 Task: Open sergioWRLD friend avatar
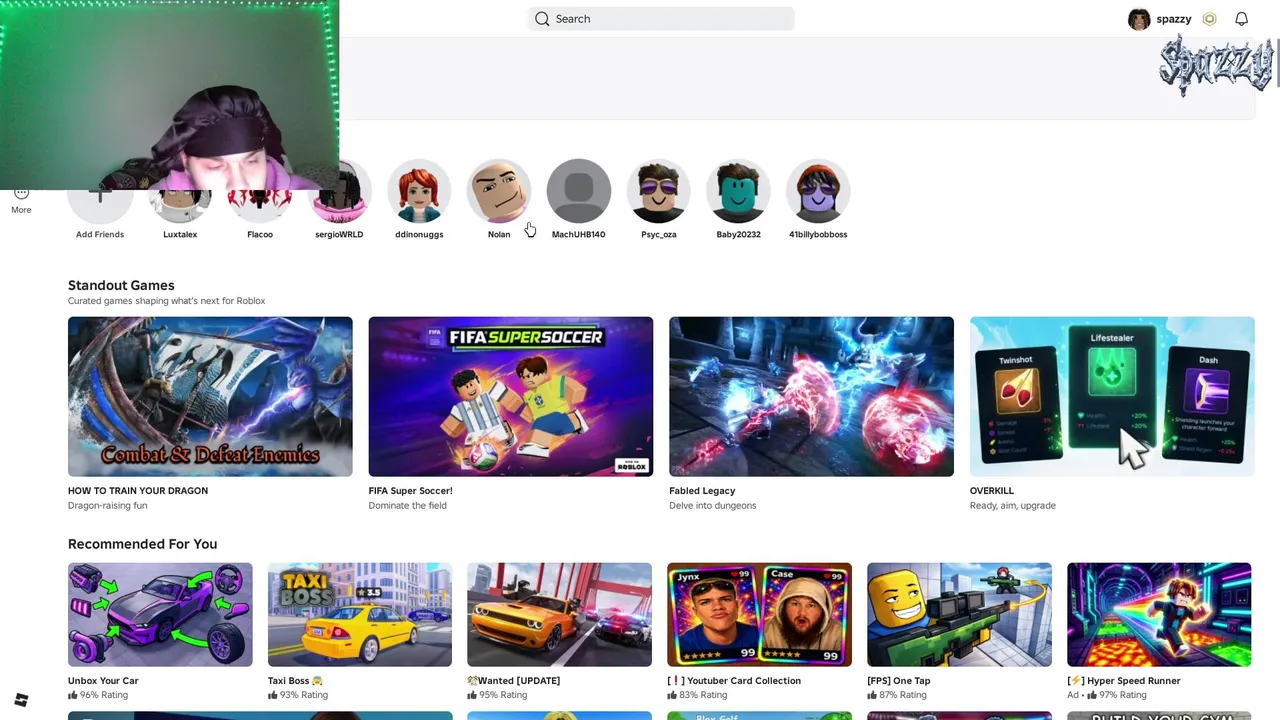[339, 205]
